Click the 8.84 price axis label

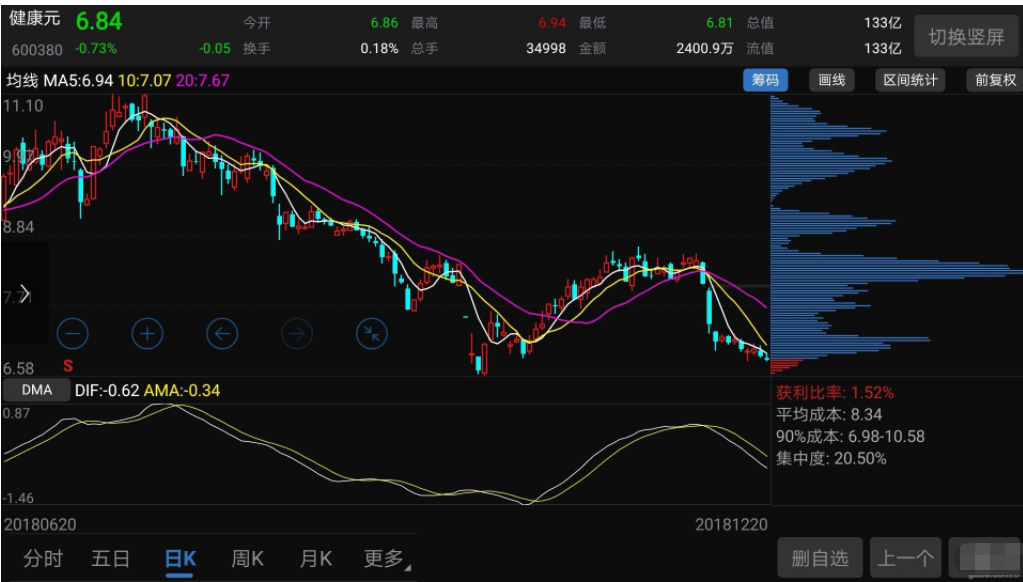[x=18, y=227]
